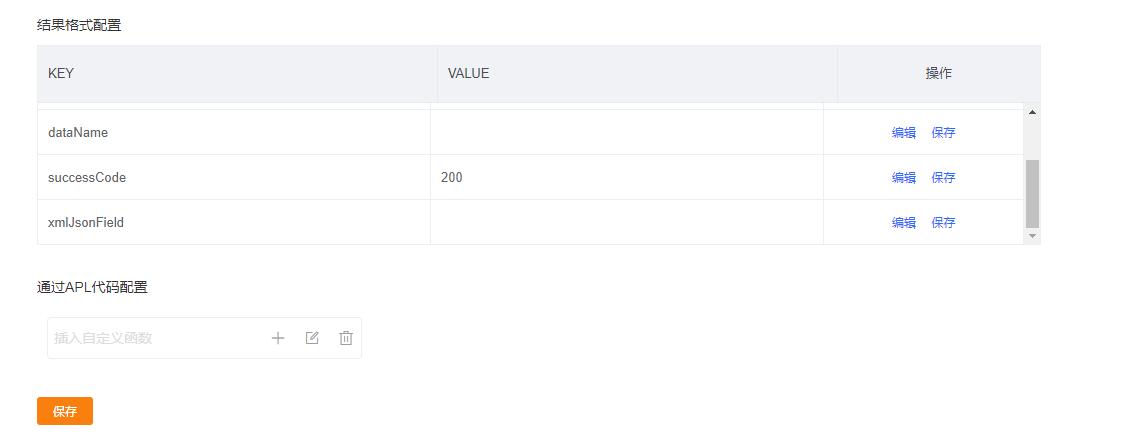Click the dataName key cell

234,132
